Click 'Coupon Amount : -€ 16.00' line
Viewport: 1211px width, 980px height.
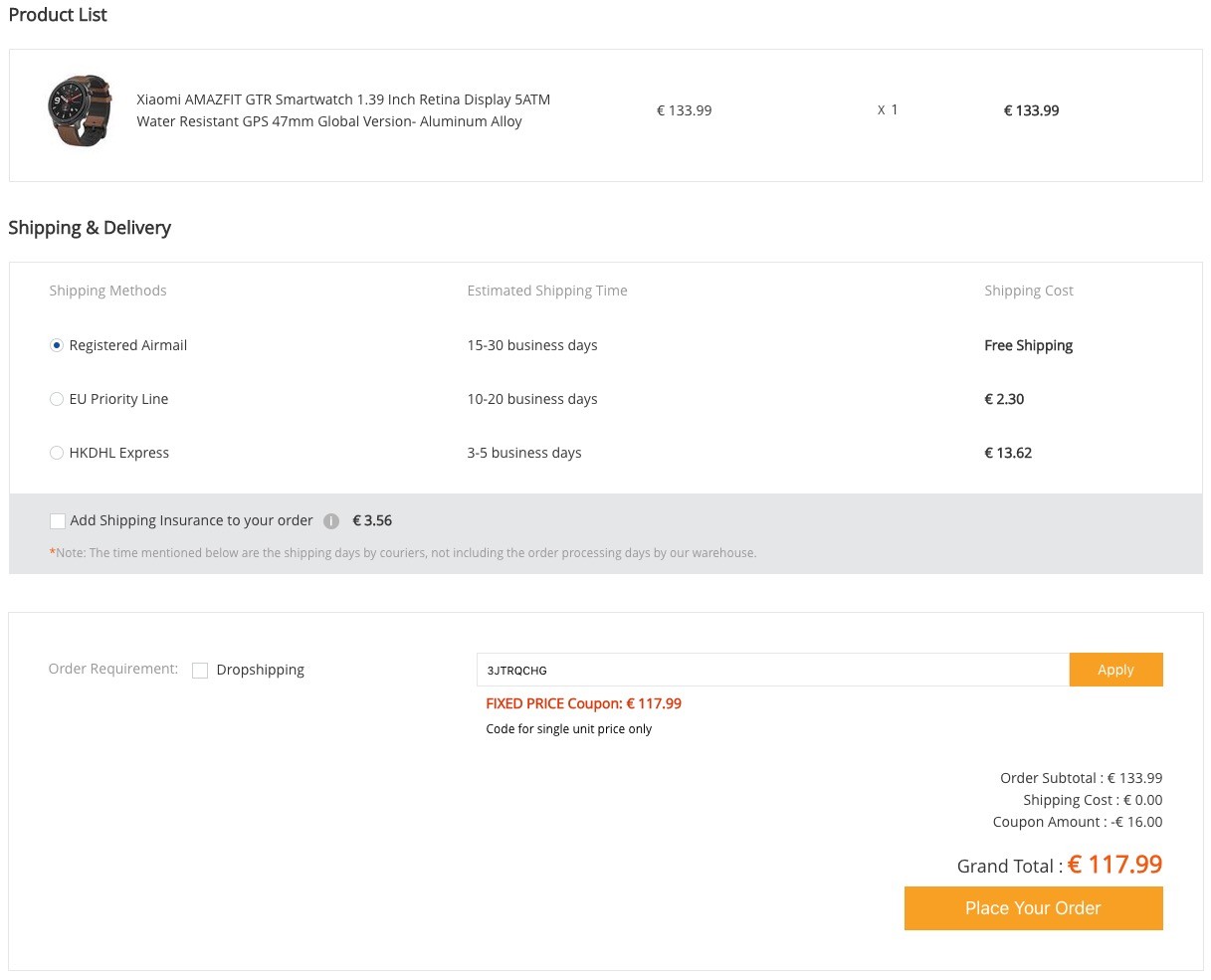tap(1078, 822)
